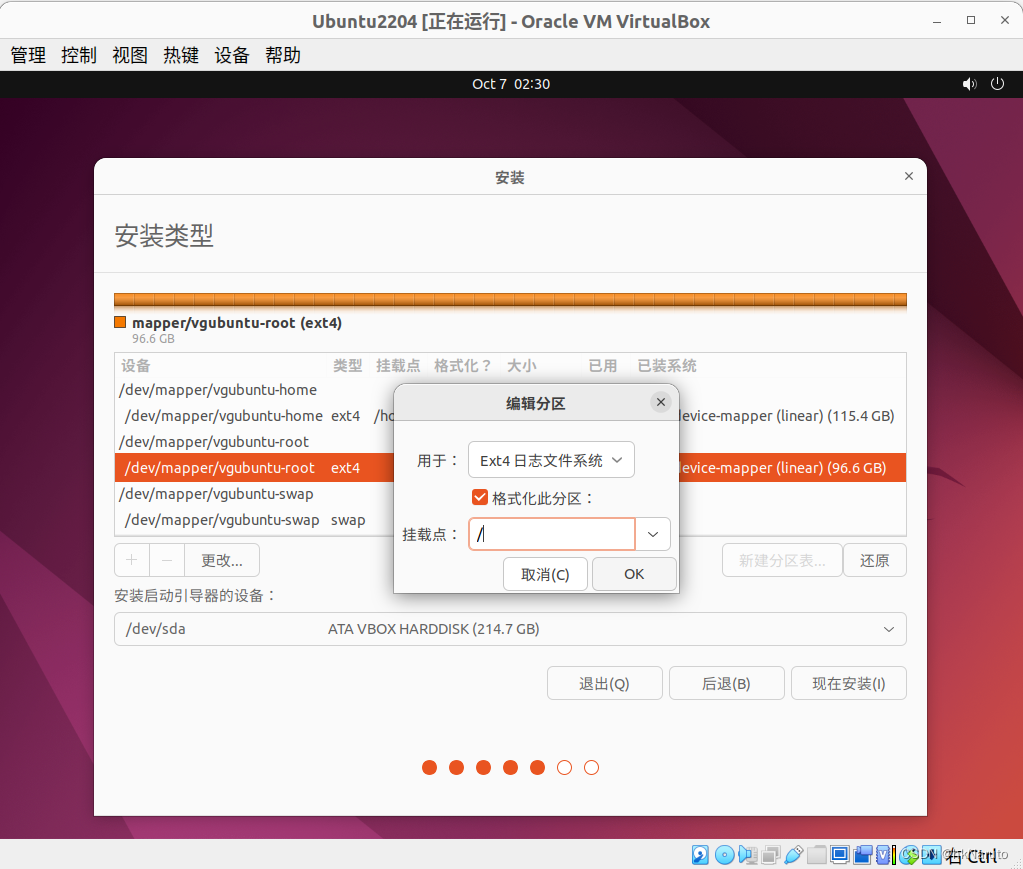Viewport: 1023px width, 869px height.
Task: Click the network adapter status icon
Action: pyautogui.click(x=771, y=855)
